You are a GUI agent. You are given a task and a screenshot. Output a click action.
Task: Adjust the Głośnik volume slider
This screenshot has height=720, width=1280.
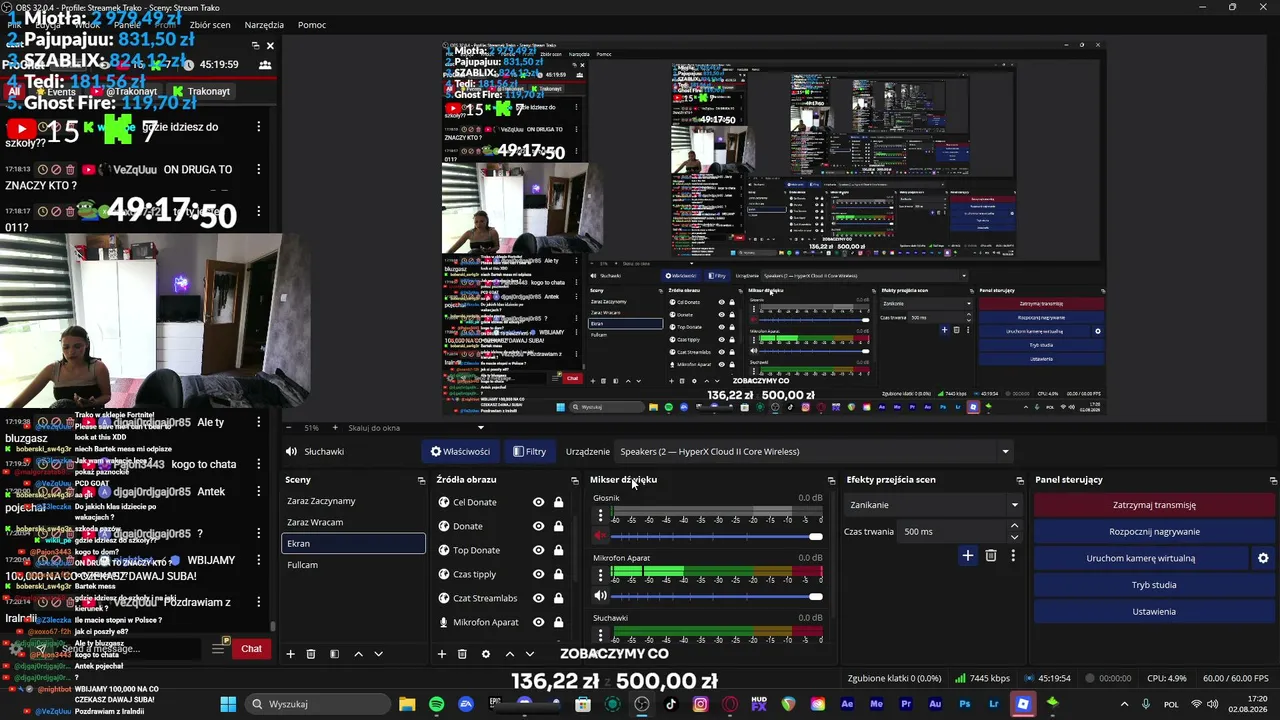coord(717,537)
